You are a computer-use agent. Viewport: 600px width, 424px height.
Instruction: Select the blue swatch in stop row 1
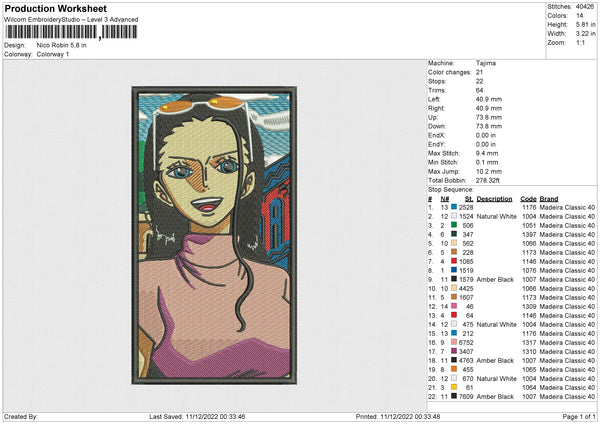pyautogui.click(x=454, y=207)
